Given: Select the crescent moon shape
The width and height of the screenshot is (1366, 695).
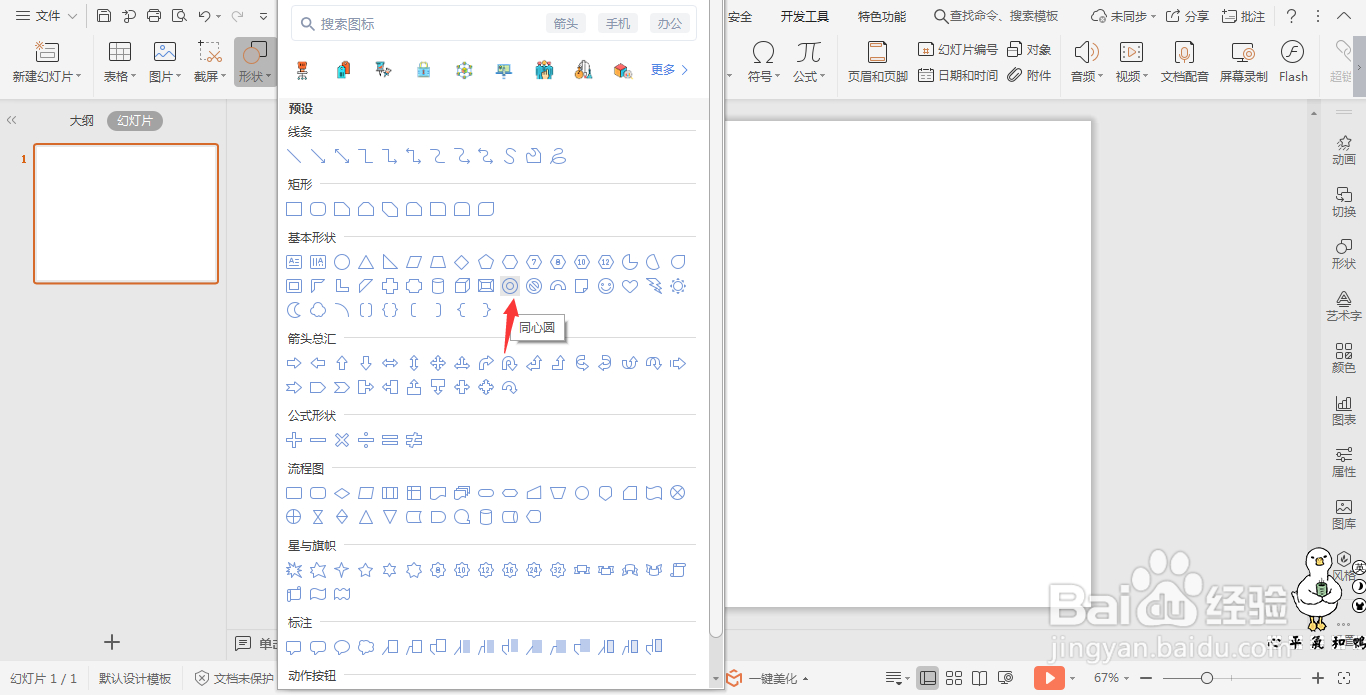Looking at the screenshot, I should (x=294, y=310).
